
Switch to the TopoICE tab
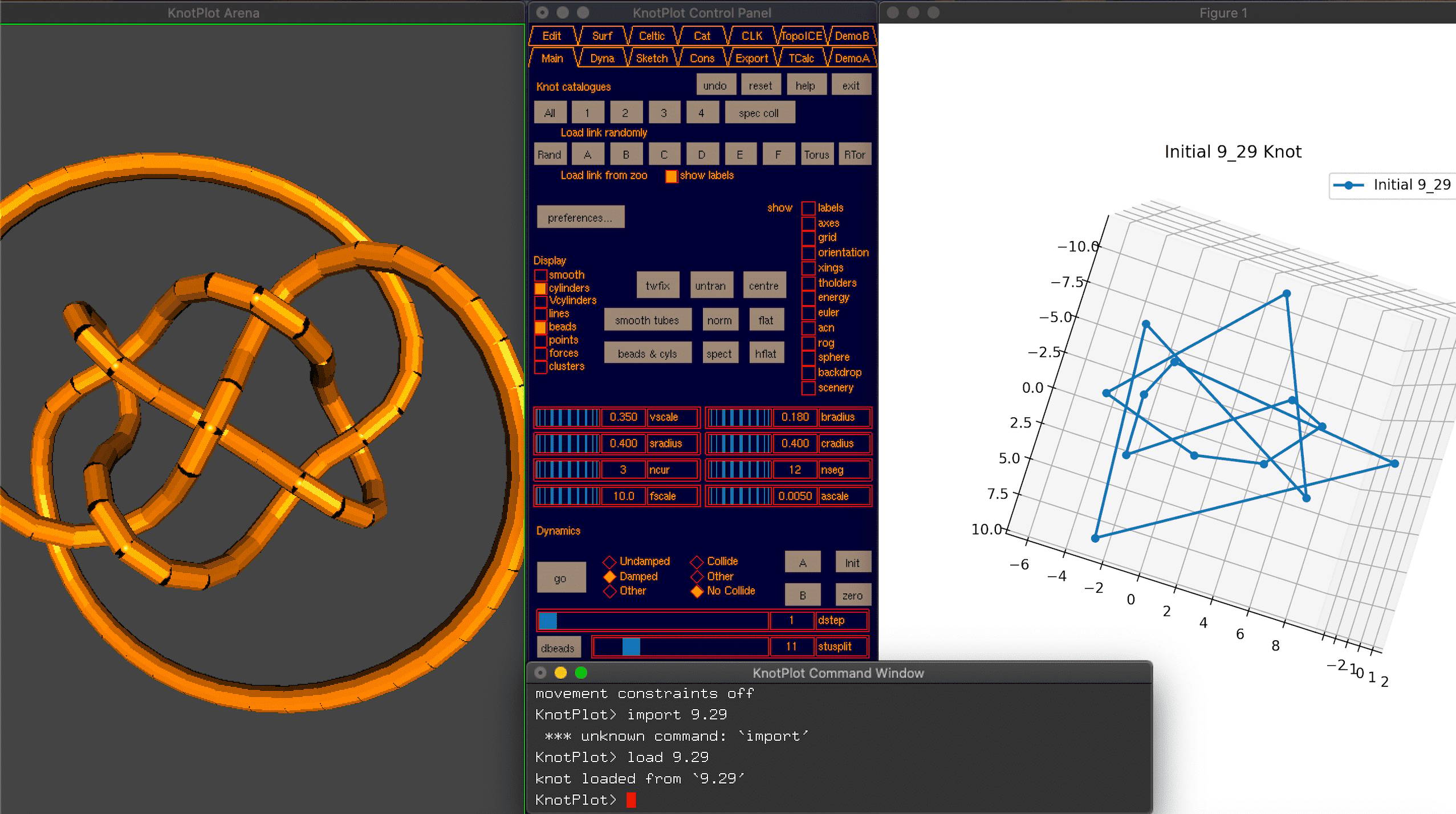(x=802, y=36)
